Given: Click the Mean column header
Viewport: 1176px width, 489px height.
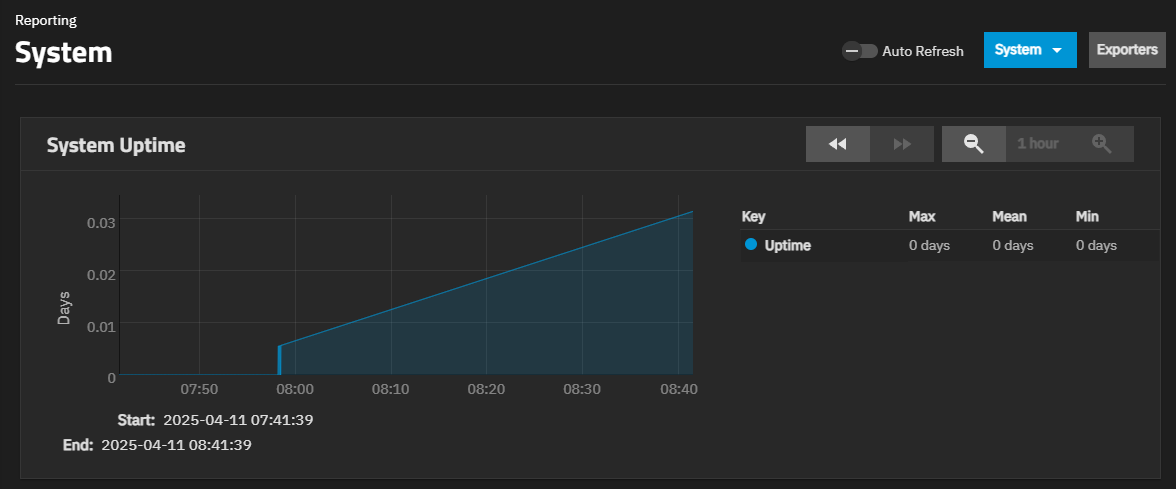Looking at the screenshot, I should coord(1009,216).
